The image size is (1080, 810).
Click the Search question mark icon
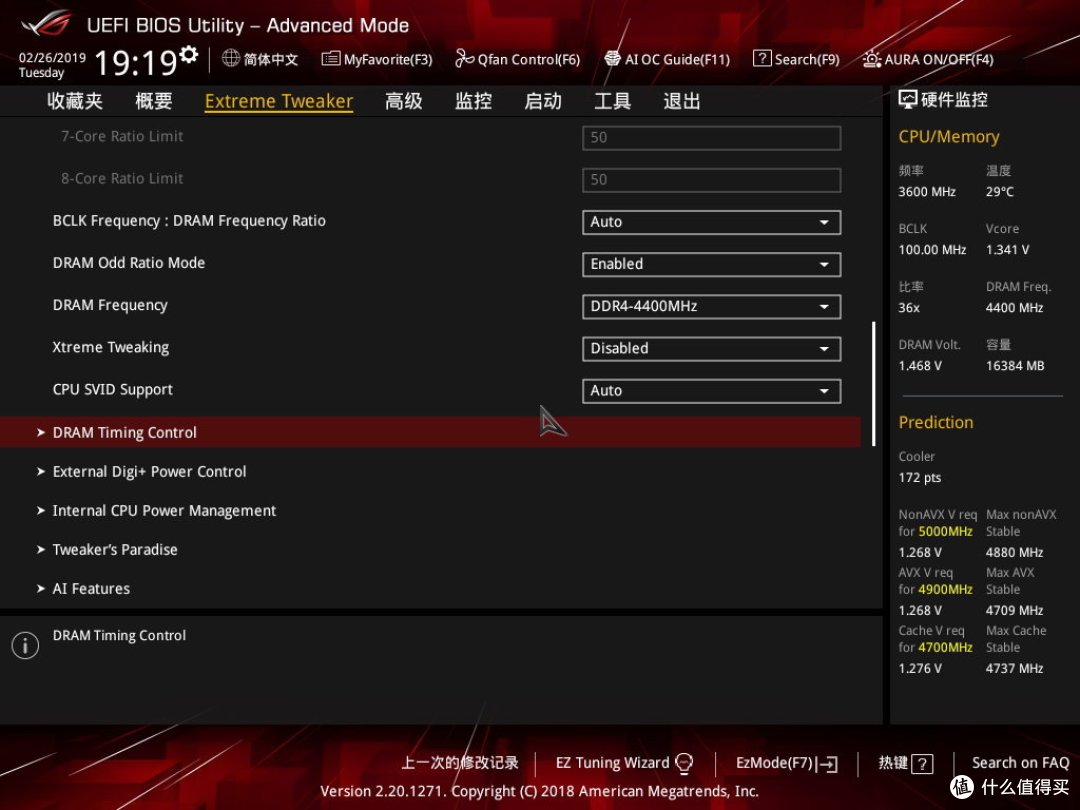(762, 59)
